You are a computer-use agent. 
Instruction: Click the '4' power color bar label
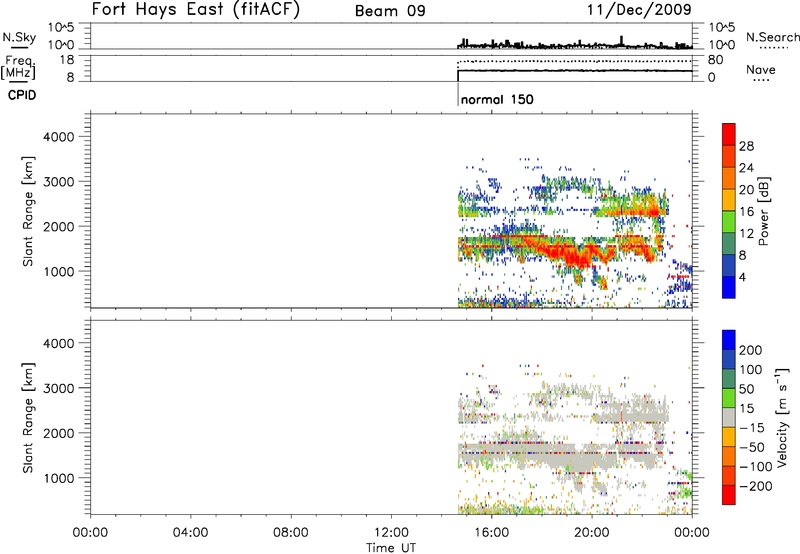point(742,277)
